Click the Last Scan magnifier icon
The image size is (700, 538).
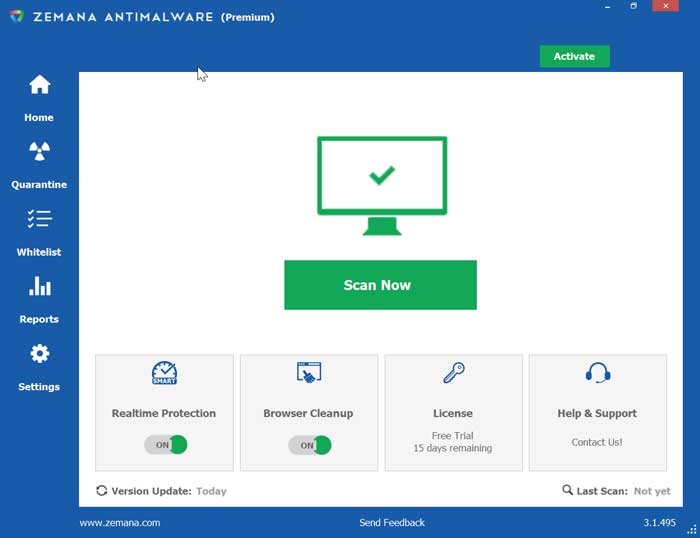567,490
